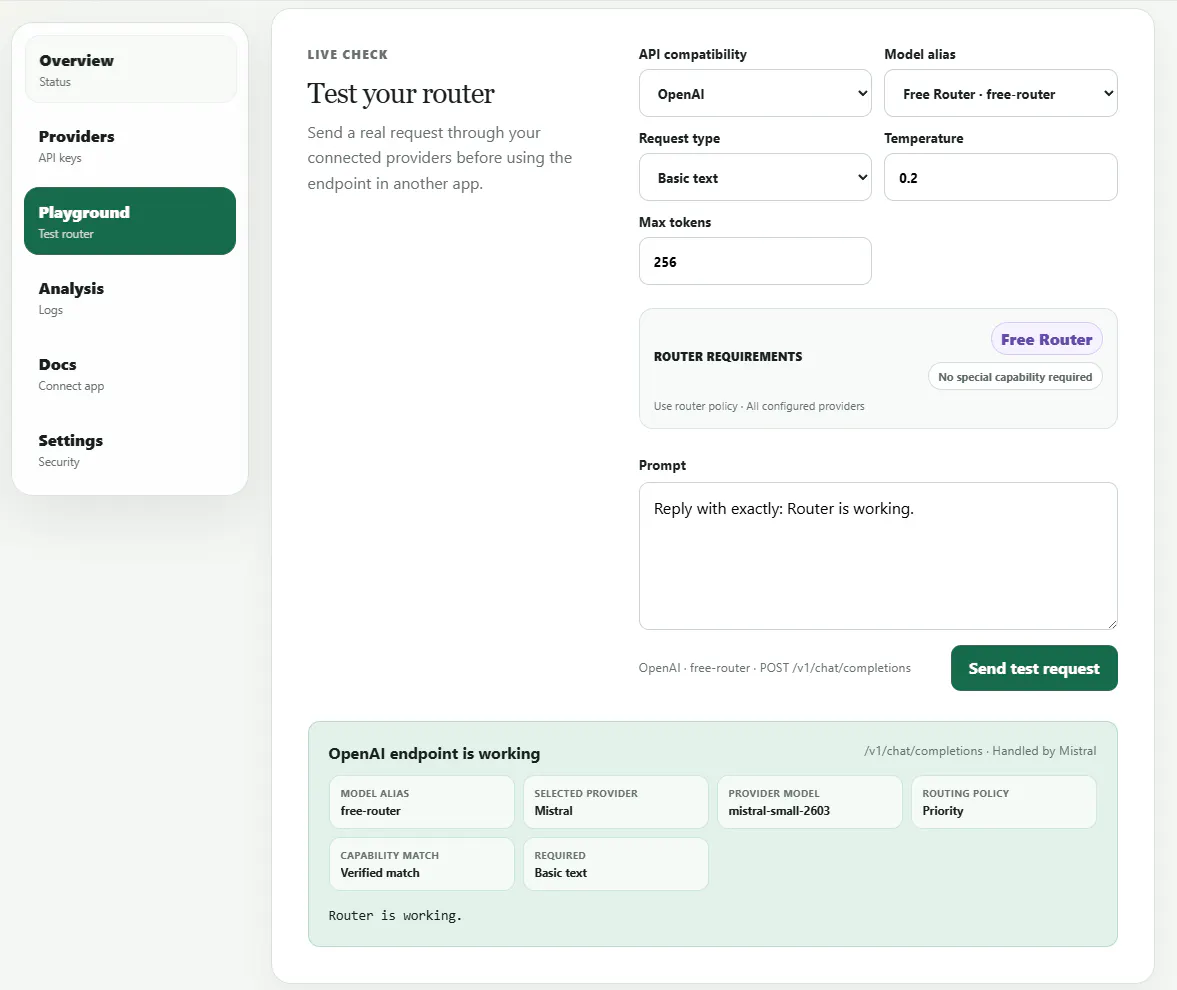
Task: Focus the Max tokens field
Action: tap(755, 261)
